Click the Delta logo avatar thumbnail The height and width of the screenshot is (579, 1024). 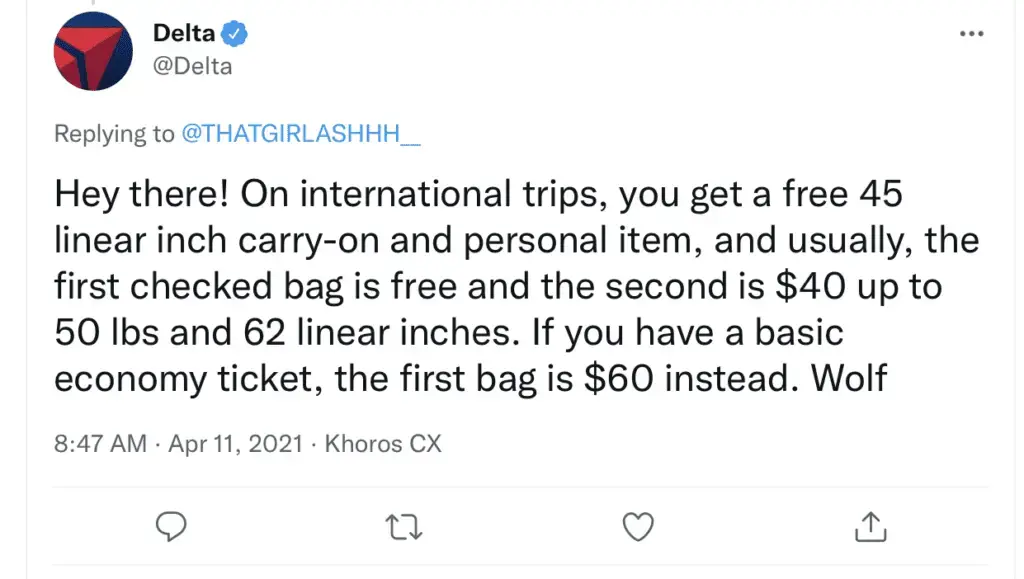92,51
